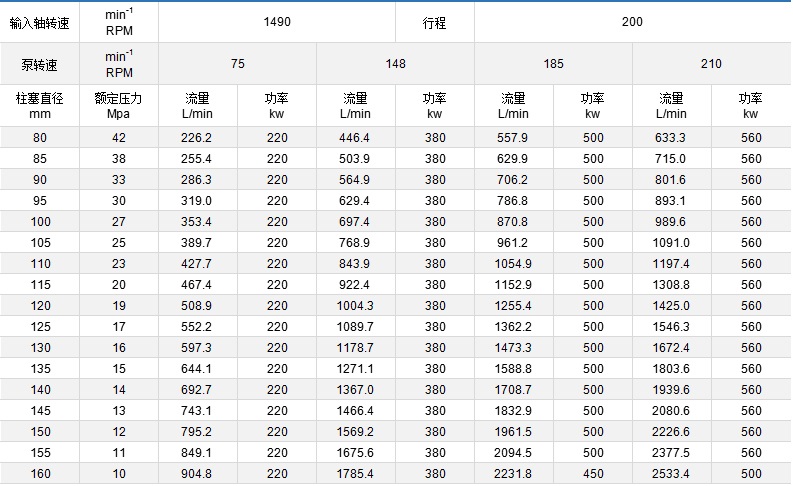Click the flow value 2533.4
793x486 pixels.
(x=671, y=474)
